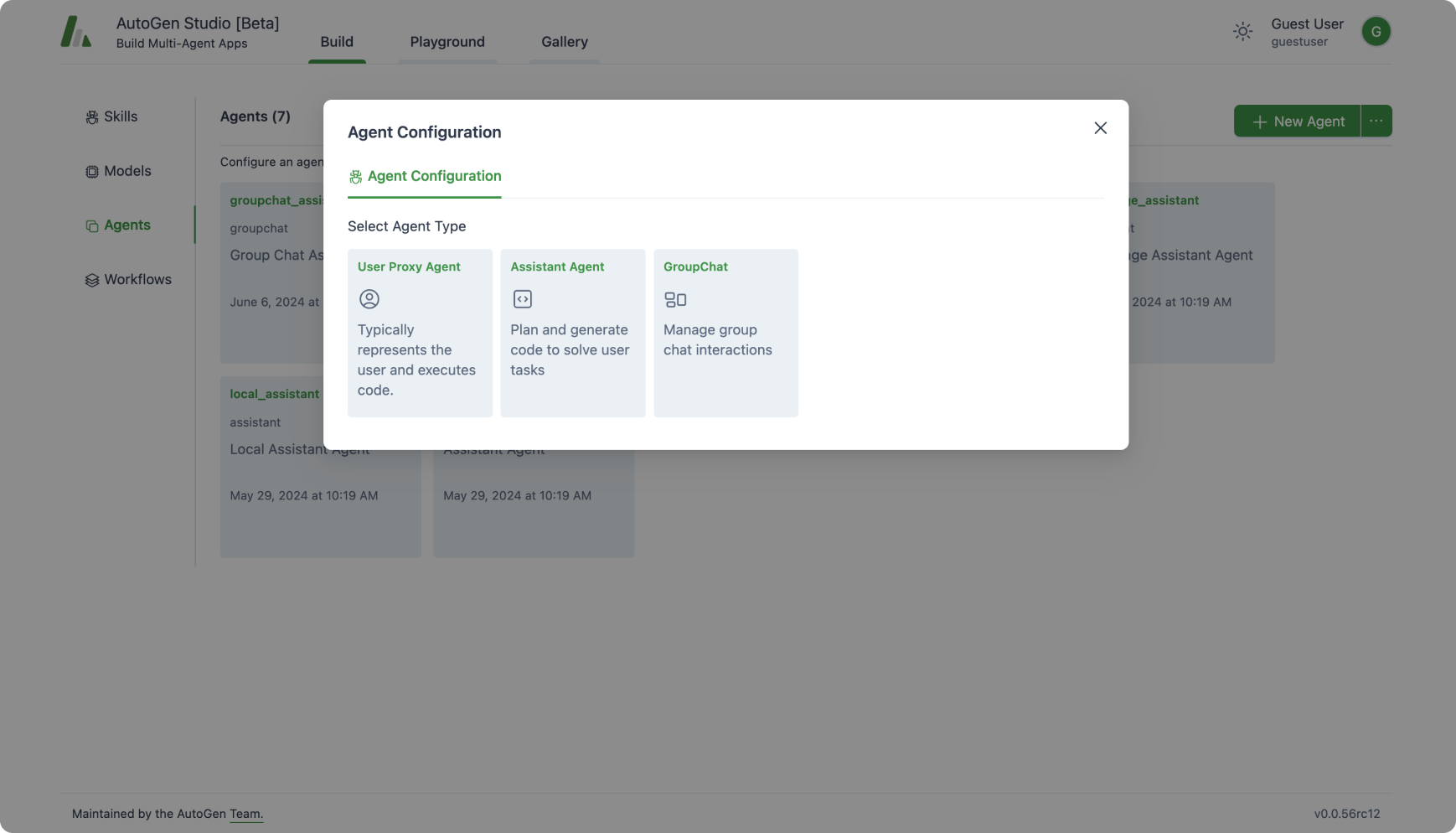The height and width of the screenshot is (833, 1456).
Task: Click the Models sidebar icon
Action: pos(92,172)
